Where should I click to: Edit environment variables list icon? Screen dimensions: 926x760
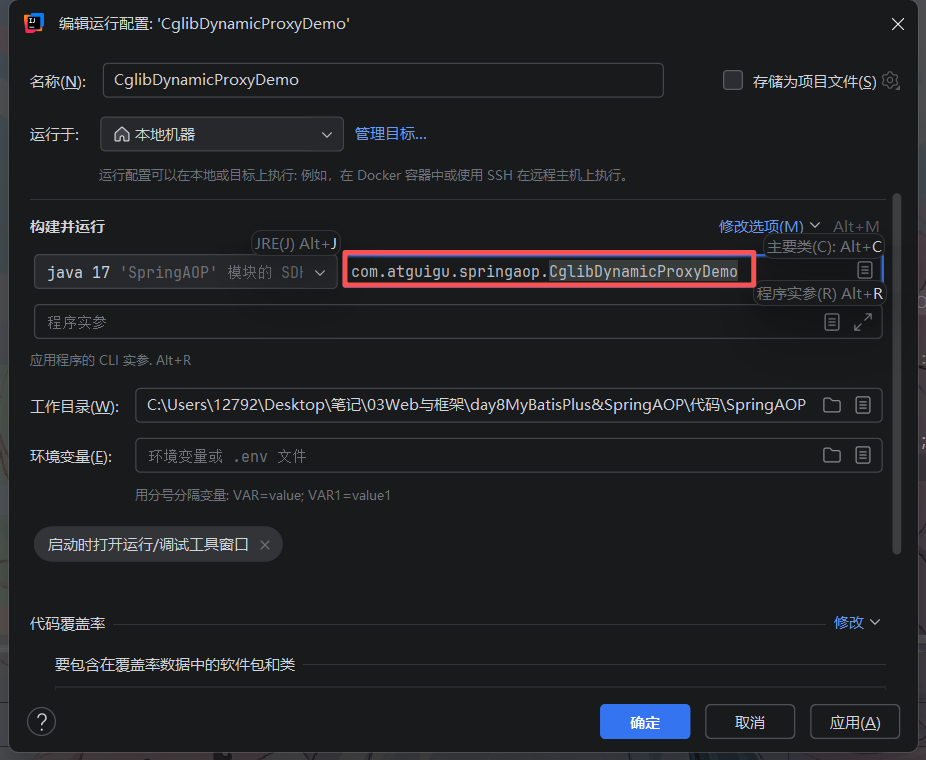863,455
